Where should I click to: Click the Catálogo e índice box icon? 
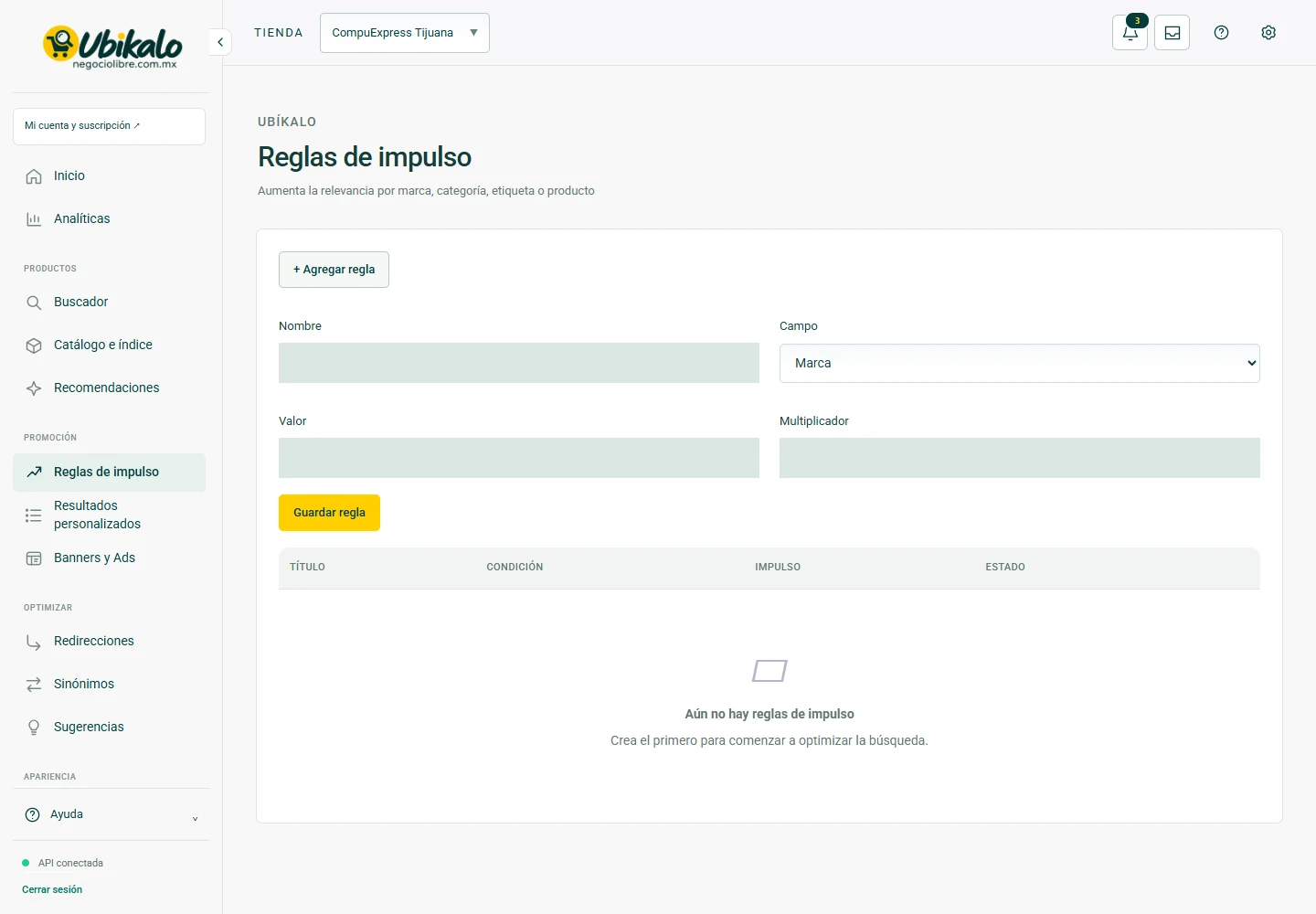click(34, 345)
